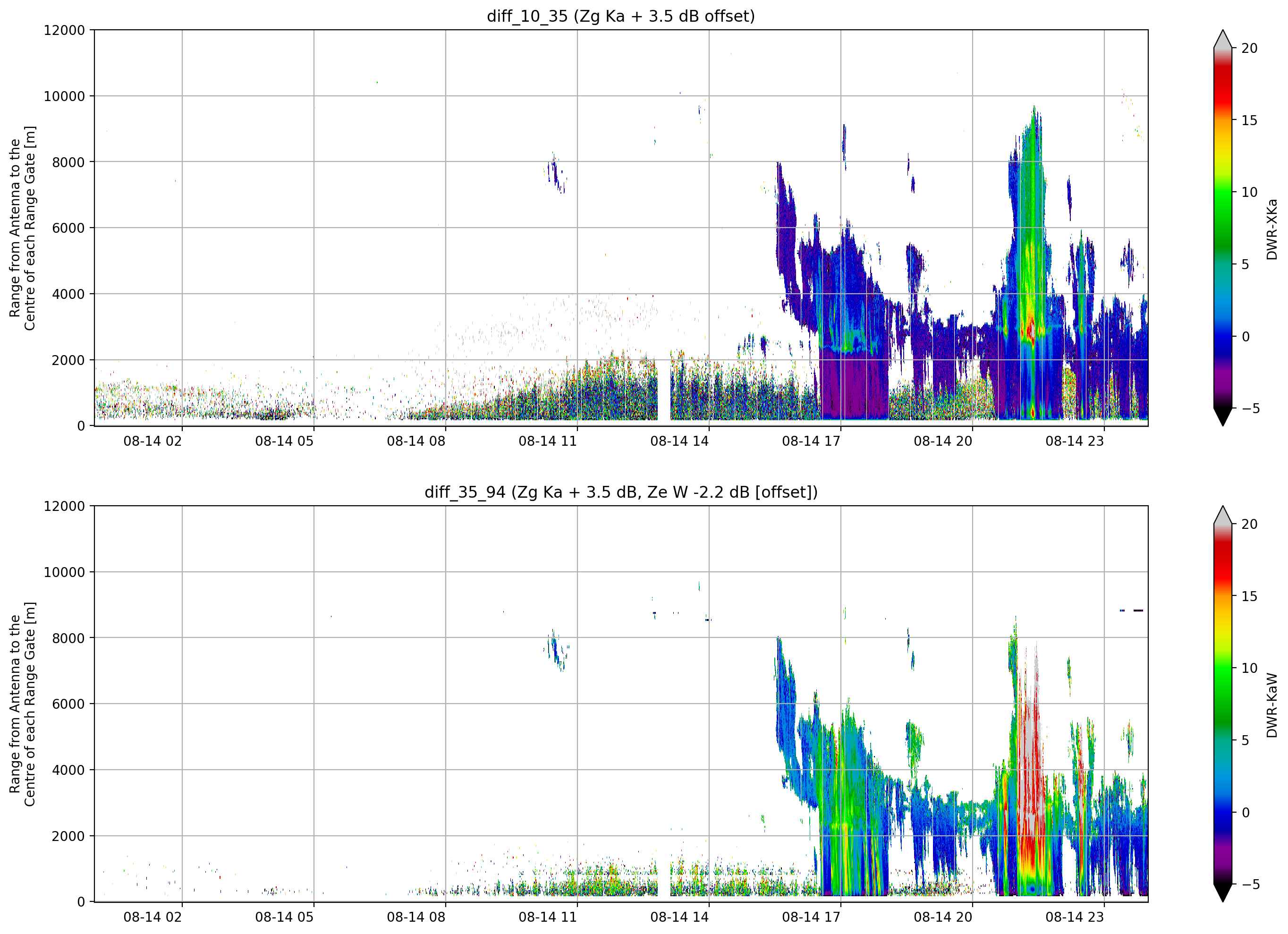Click the 15 tick on the DWR-KaW colorbar
The width and height of the screenshot is (1288, 934).
(1249, 597)
